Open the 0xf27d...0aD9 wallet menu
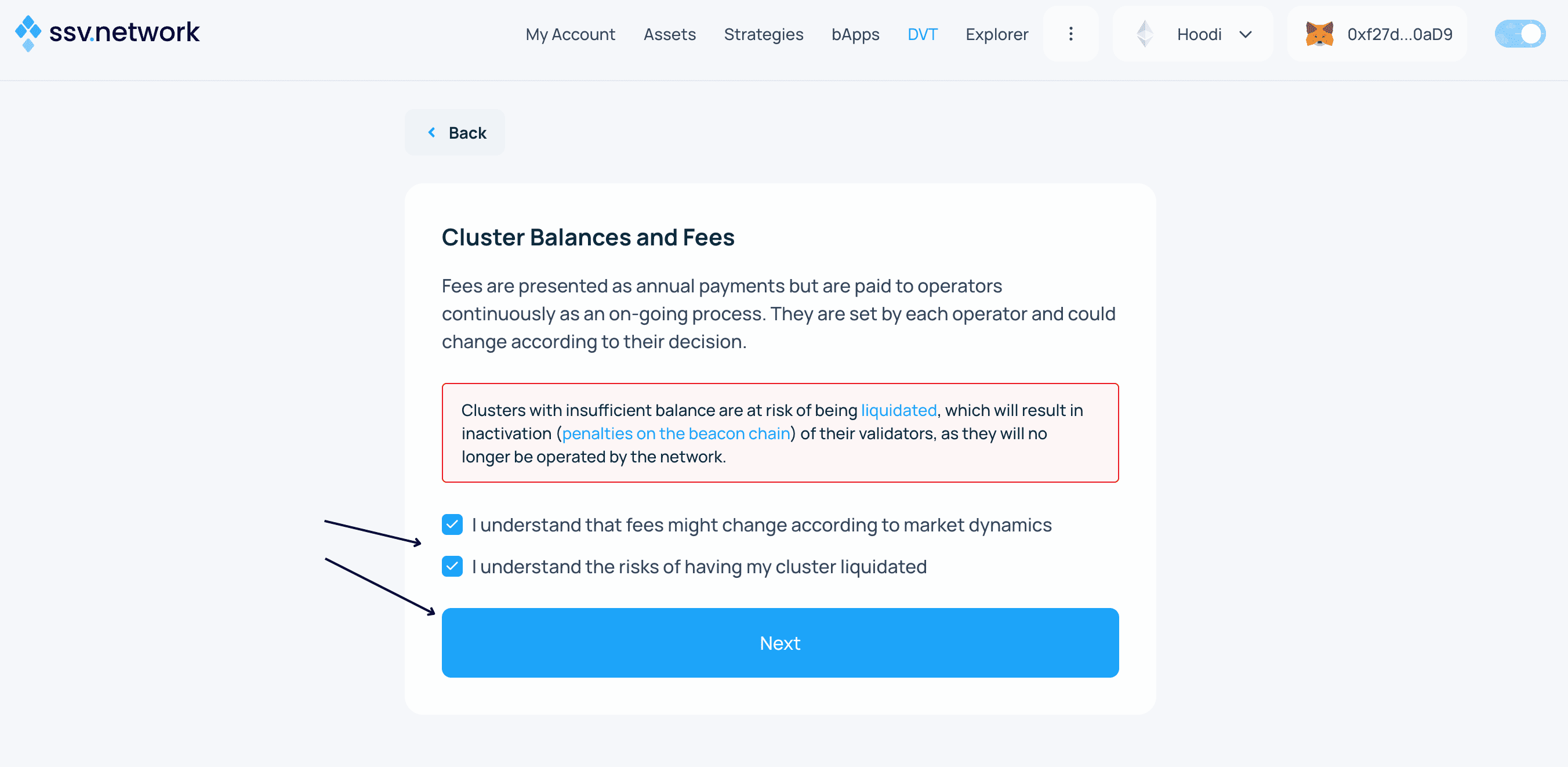The height and width of the screenshot is (767, 1568). tap(1399, 34)
